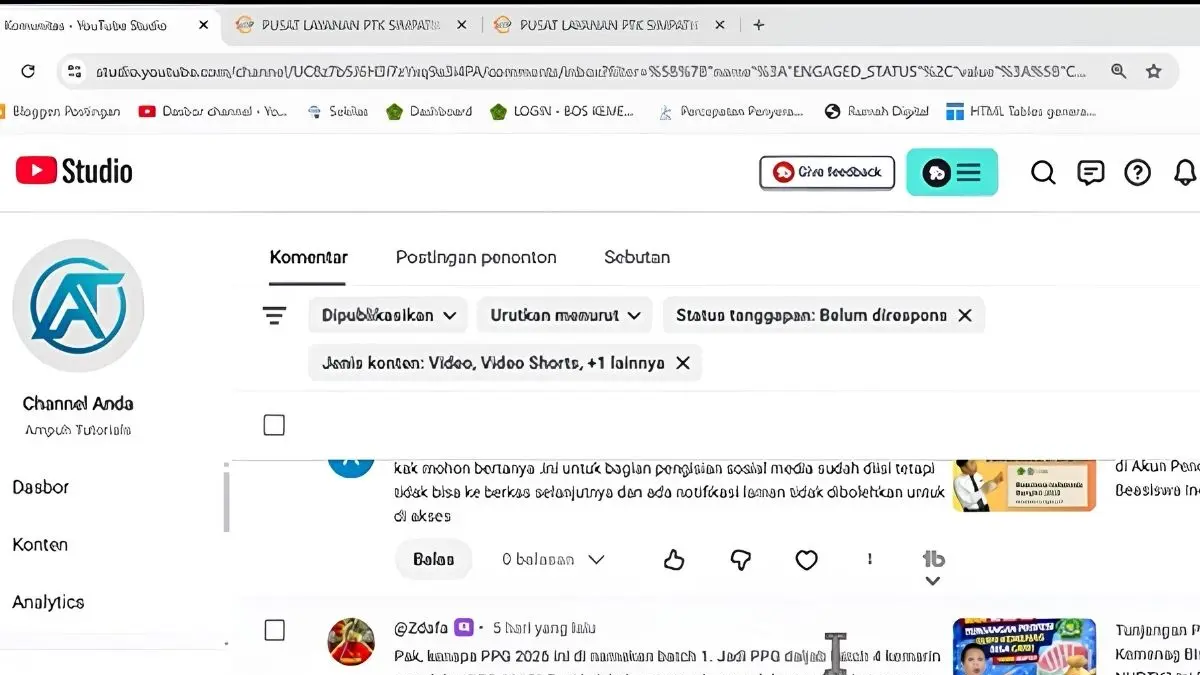Click the channel avatar logo in sidebar
This screenshot has width=1200, height=675.
[78, 306]
